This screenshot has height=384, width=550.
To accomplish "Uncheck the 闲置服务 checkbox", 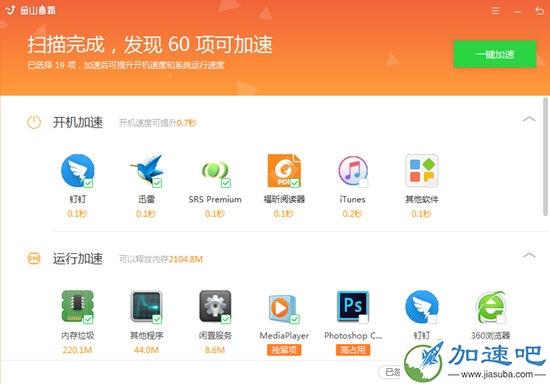I will [226, 319].
